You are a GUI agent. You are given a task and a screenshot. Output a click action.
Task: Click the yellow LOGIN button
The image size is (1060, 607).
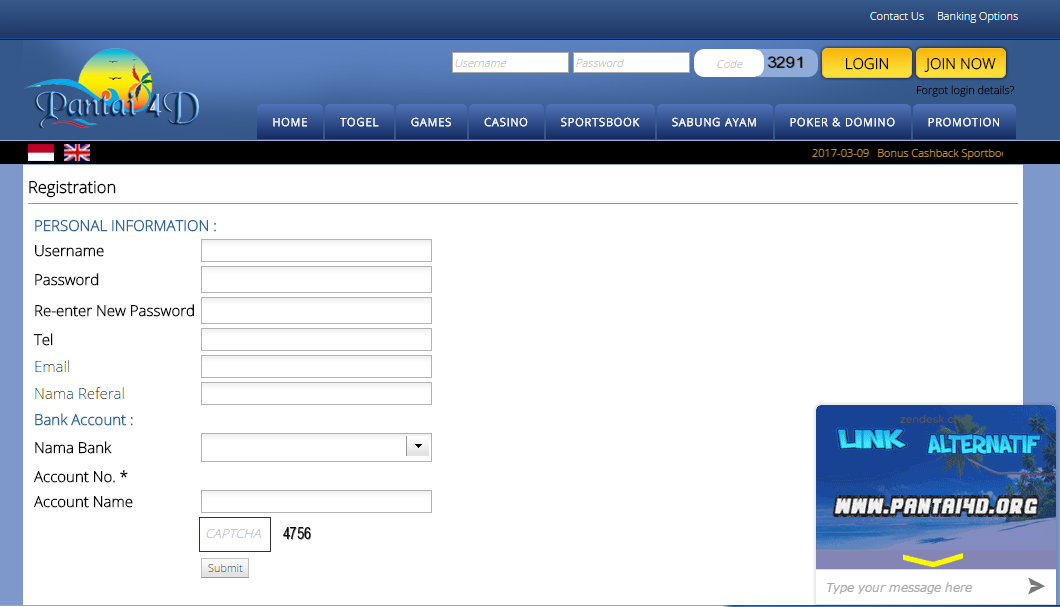coord(867,64)
